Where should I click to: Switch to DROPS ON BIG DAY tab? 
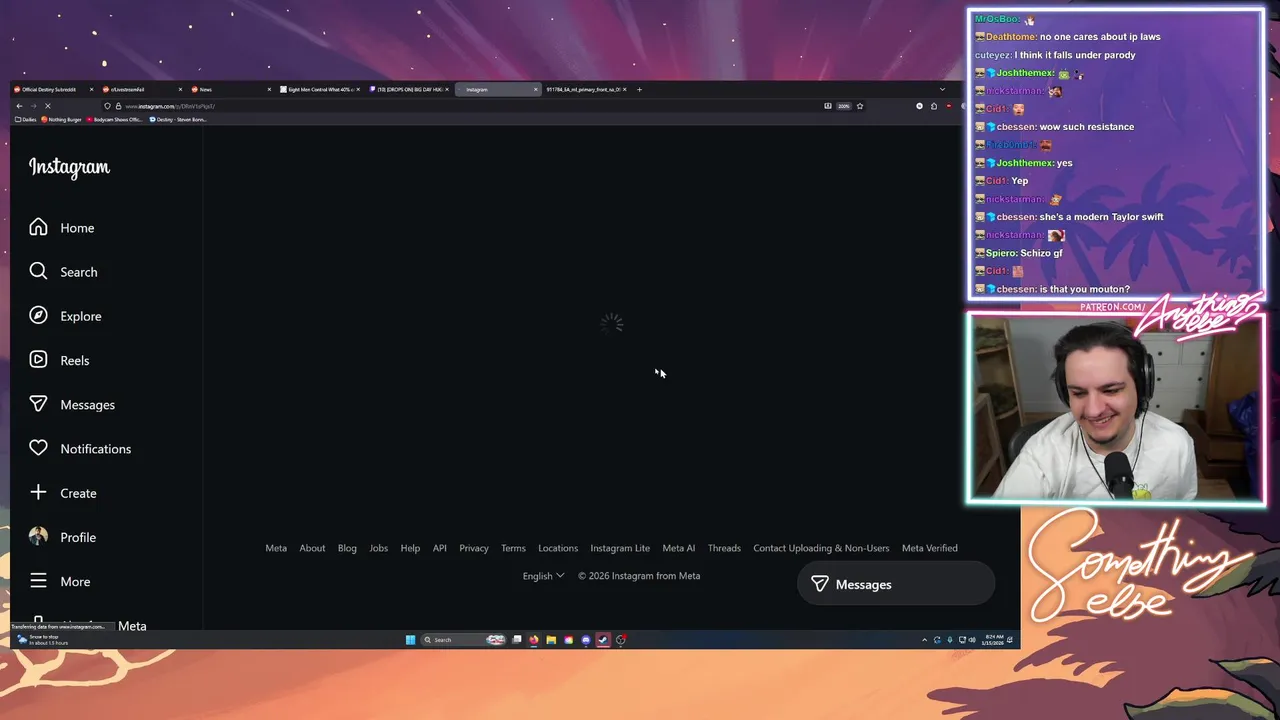point(409,89)
